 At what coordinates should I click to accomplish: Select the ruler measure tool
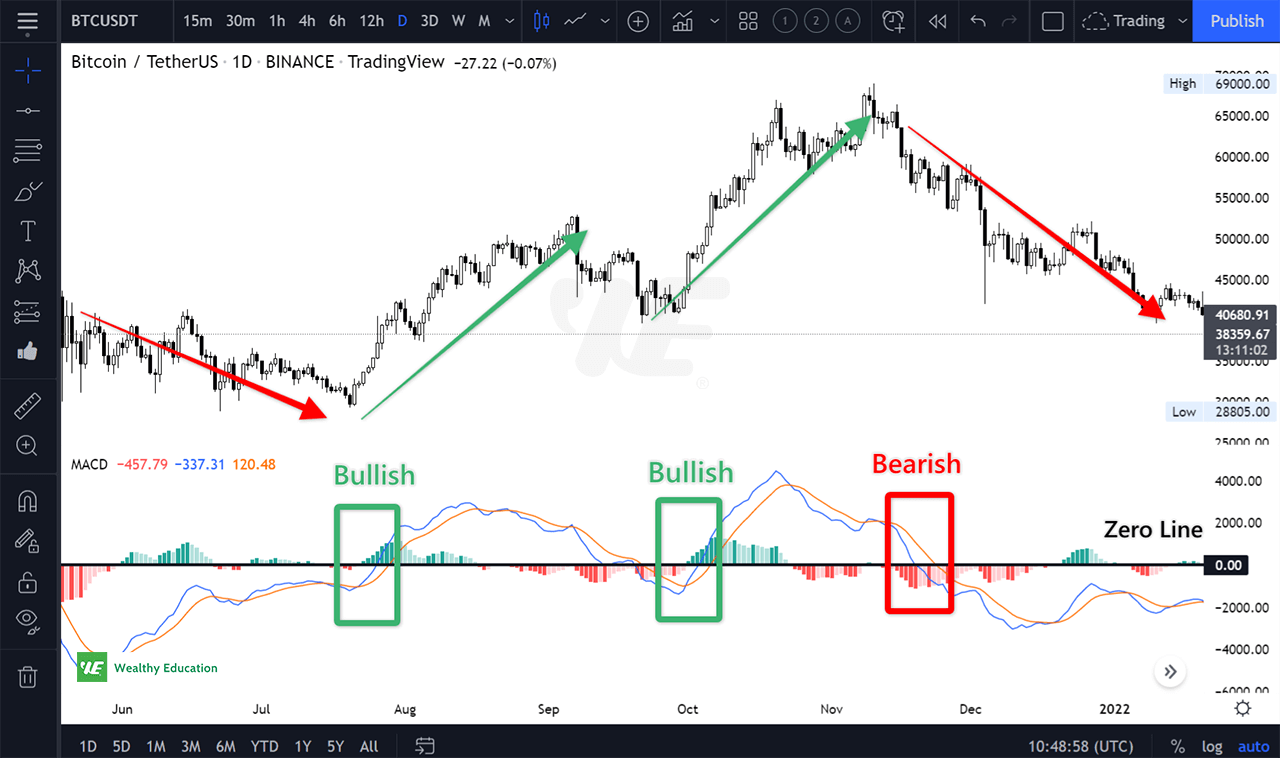(x=28, y=406)
